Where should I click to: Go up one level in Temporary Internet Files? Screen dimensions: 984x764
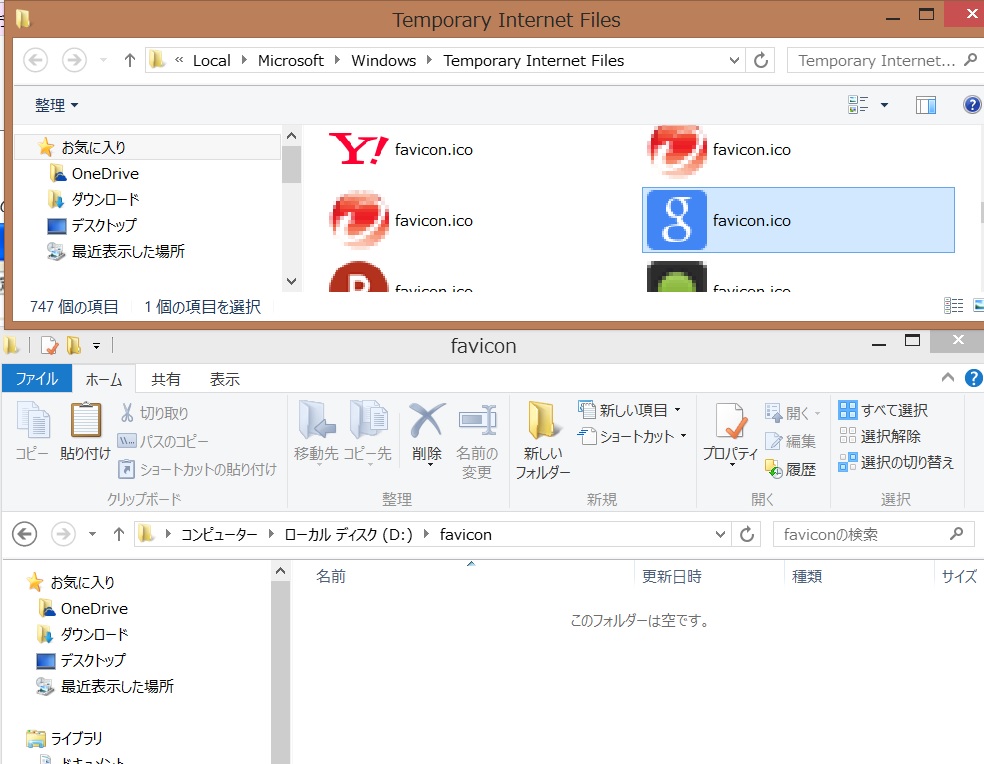pyautogui.click(x=130, y=60)
